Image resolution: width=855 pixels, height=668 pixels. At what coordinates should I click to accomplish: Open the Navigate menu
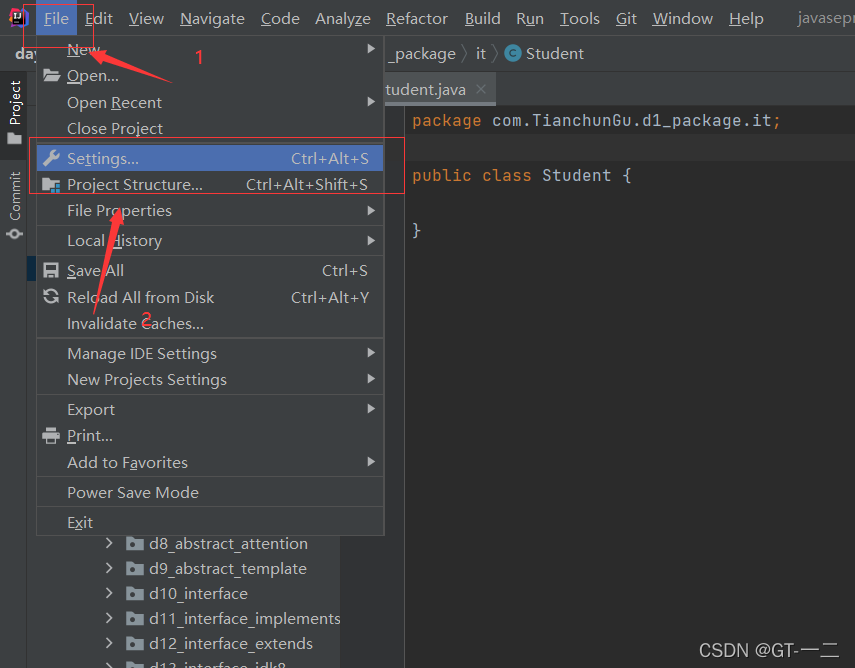(212, 19)
